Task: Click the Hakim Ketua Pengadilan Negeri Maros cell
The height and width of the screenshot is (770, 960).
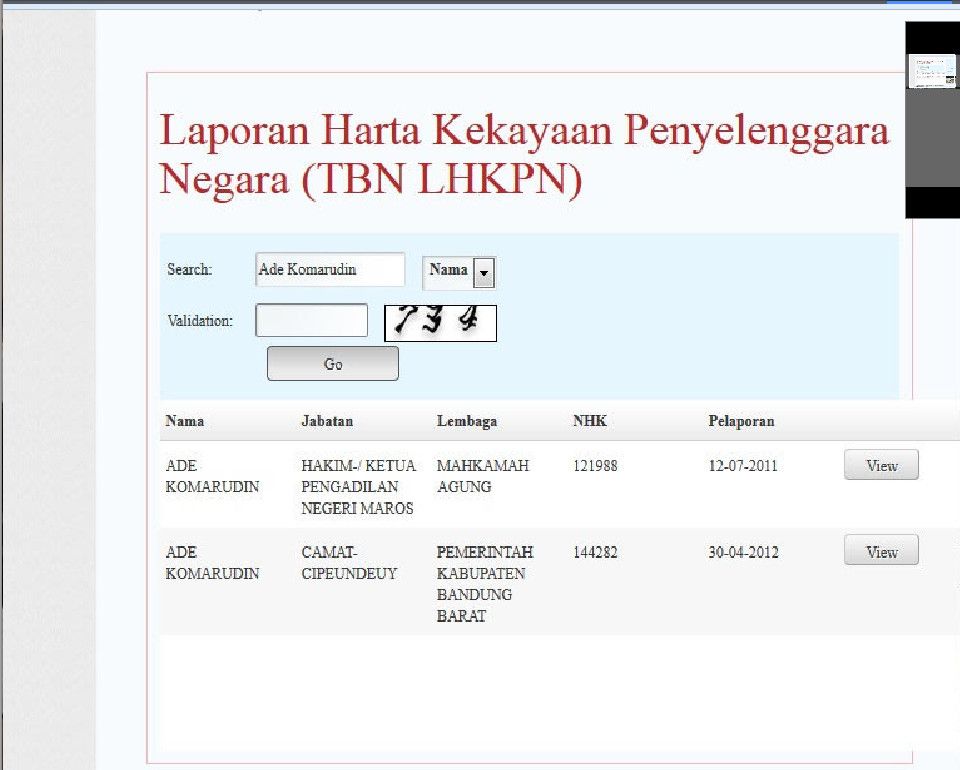Action: [x=358, y=487]
